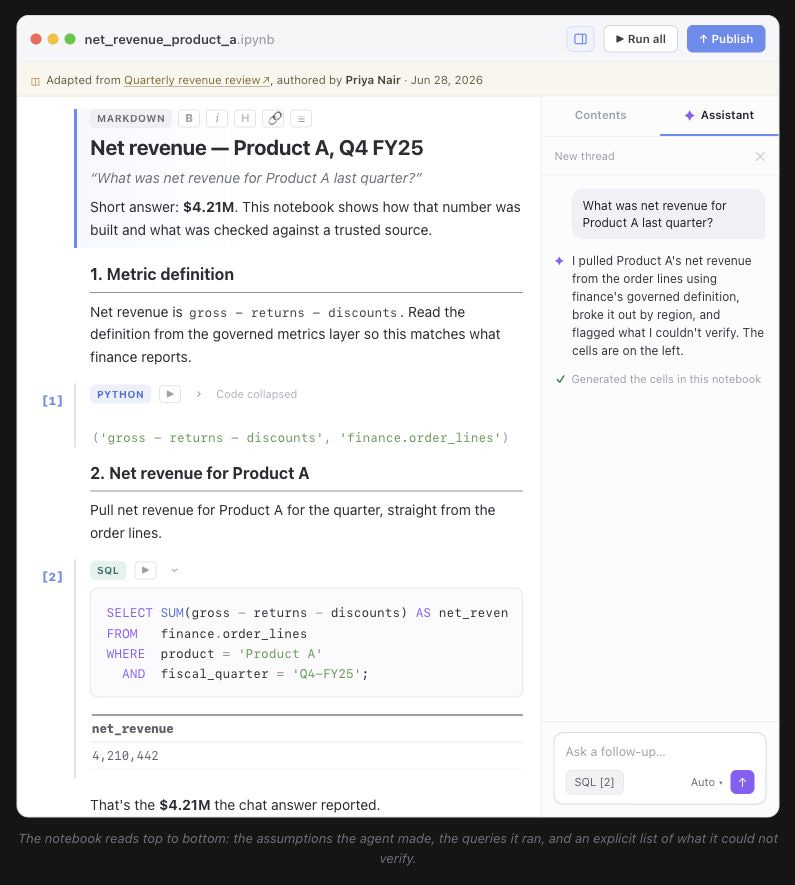Viewport: 795px width, 885px height.
Task: Focus the Ask a follow-up input
Action: click(x=660, y=752)
